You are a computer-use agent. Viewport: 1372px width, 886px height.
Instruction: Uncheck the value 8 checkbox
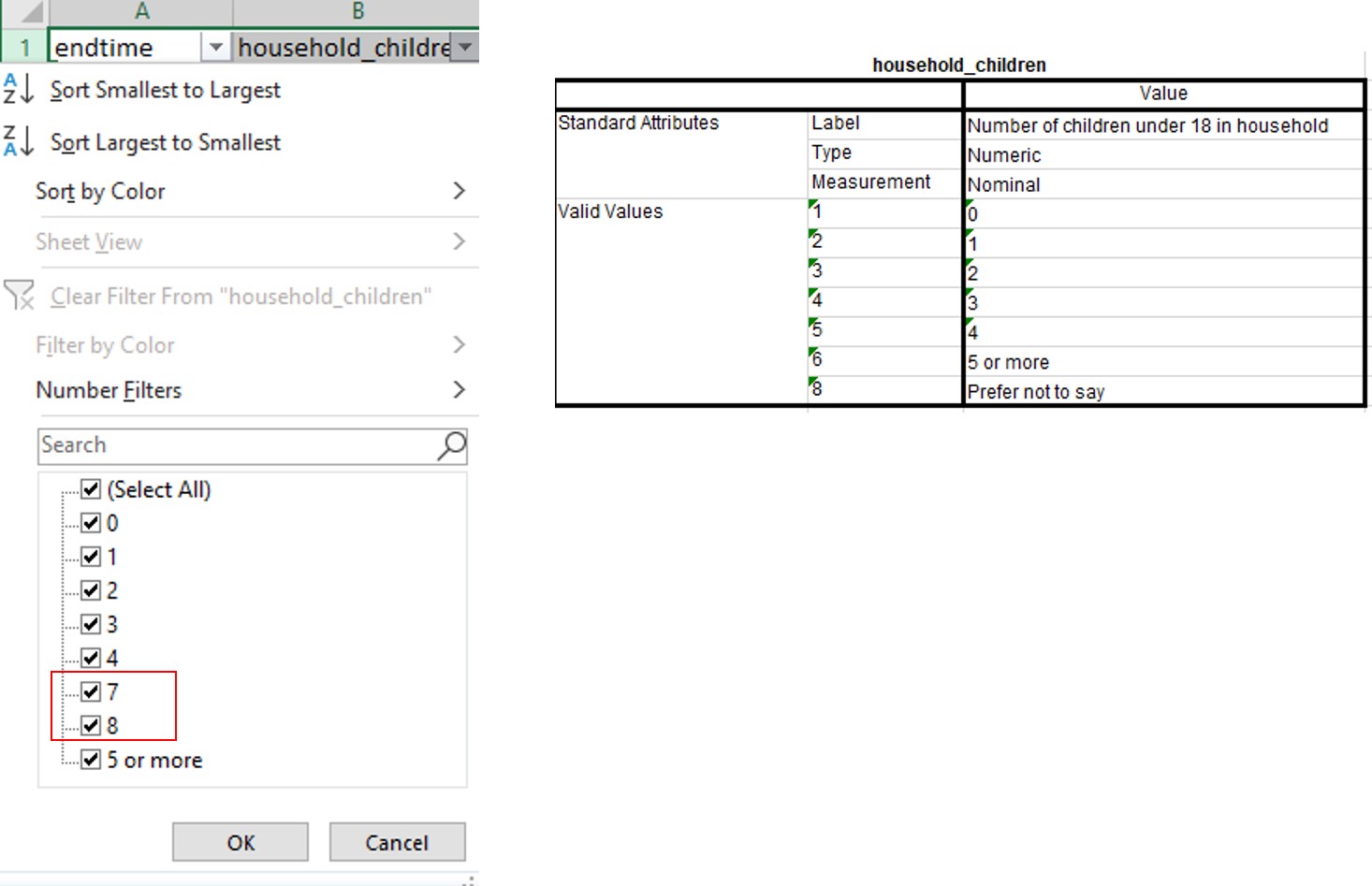pos(91,725)
